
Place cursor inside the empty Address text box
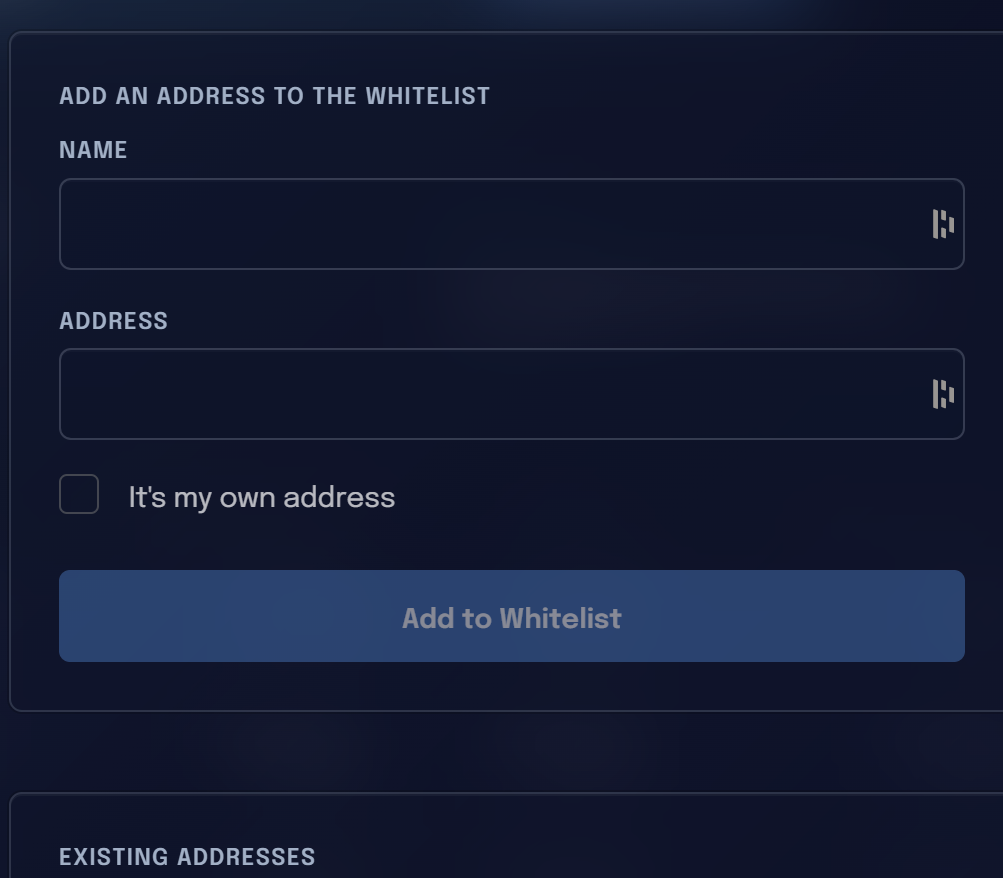pyautogui.click(x=512, y=394)
